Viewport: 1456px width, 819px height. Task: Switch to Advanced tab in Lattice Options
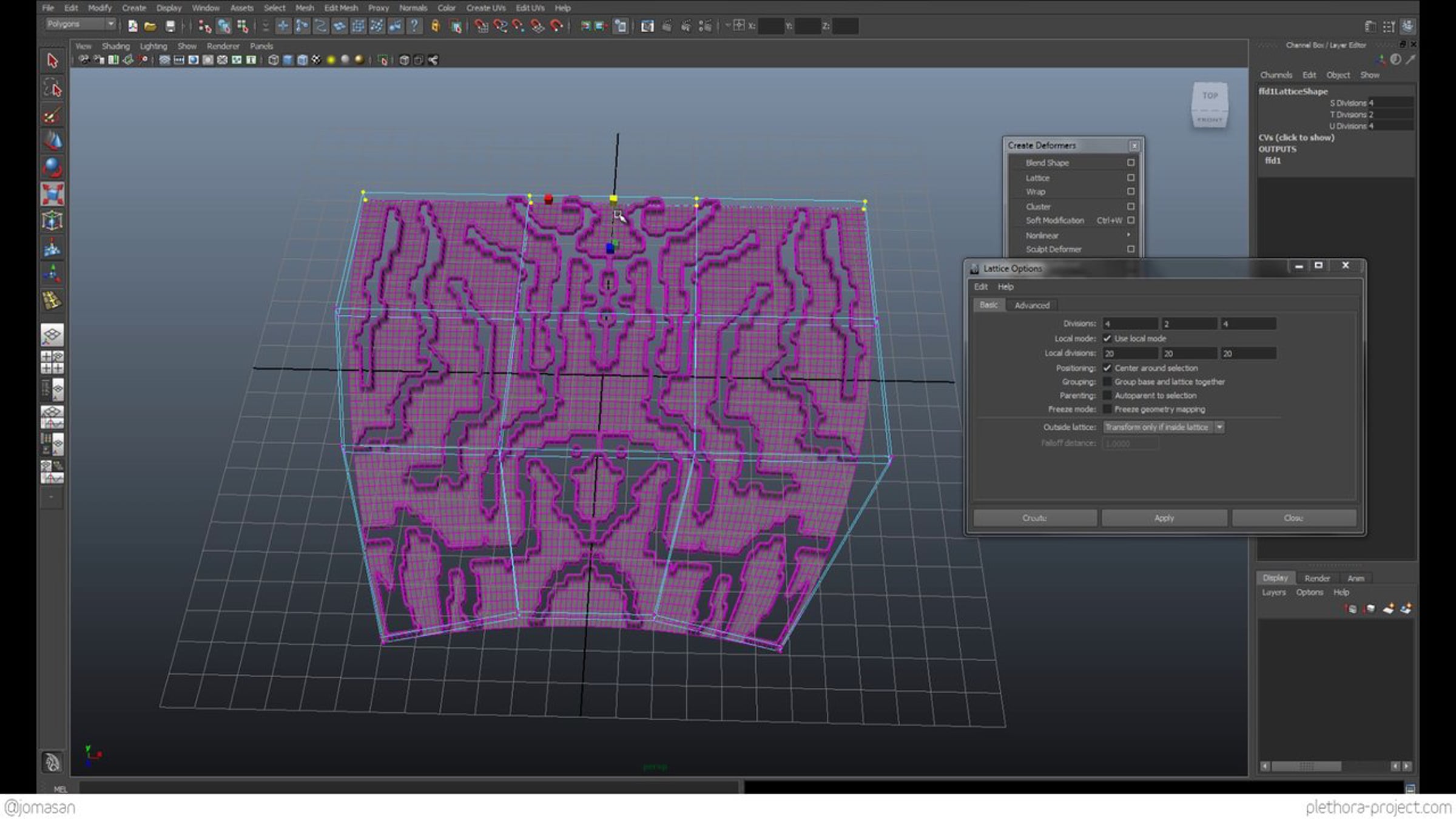tap(1031, 305)
